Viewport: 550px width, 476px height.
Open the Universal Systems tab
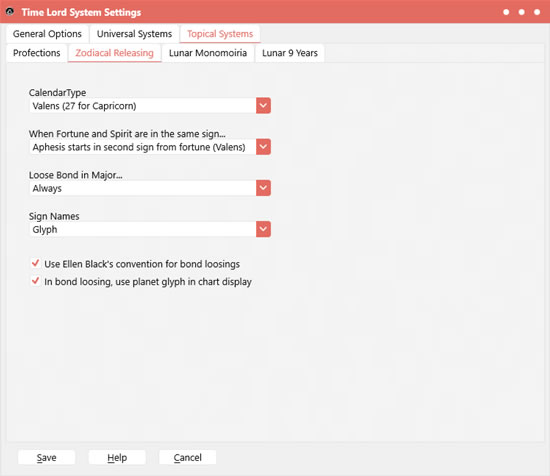point(134,34)
